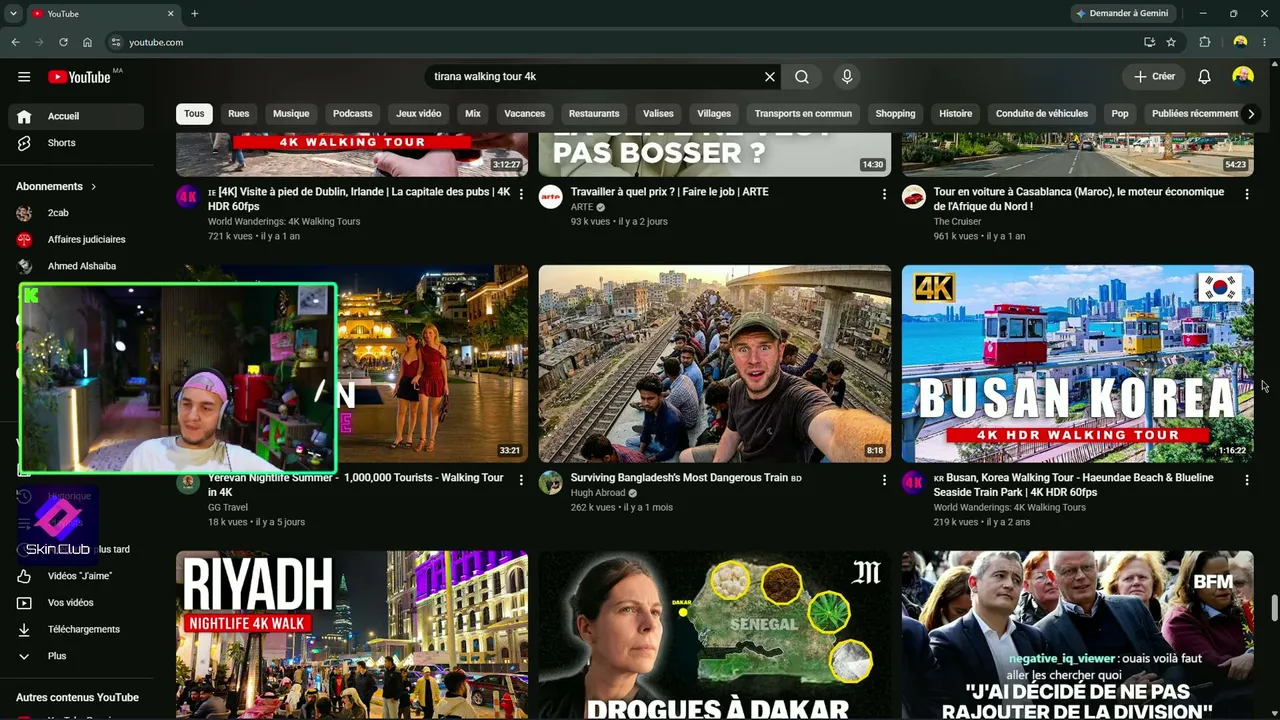The height and width of the screenshot is (720, 1280).
Task: Expand the Abonnements section chevron
Action: tap(94, 187)
